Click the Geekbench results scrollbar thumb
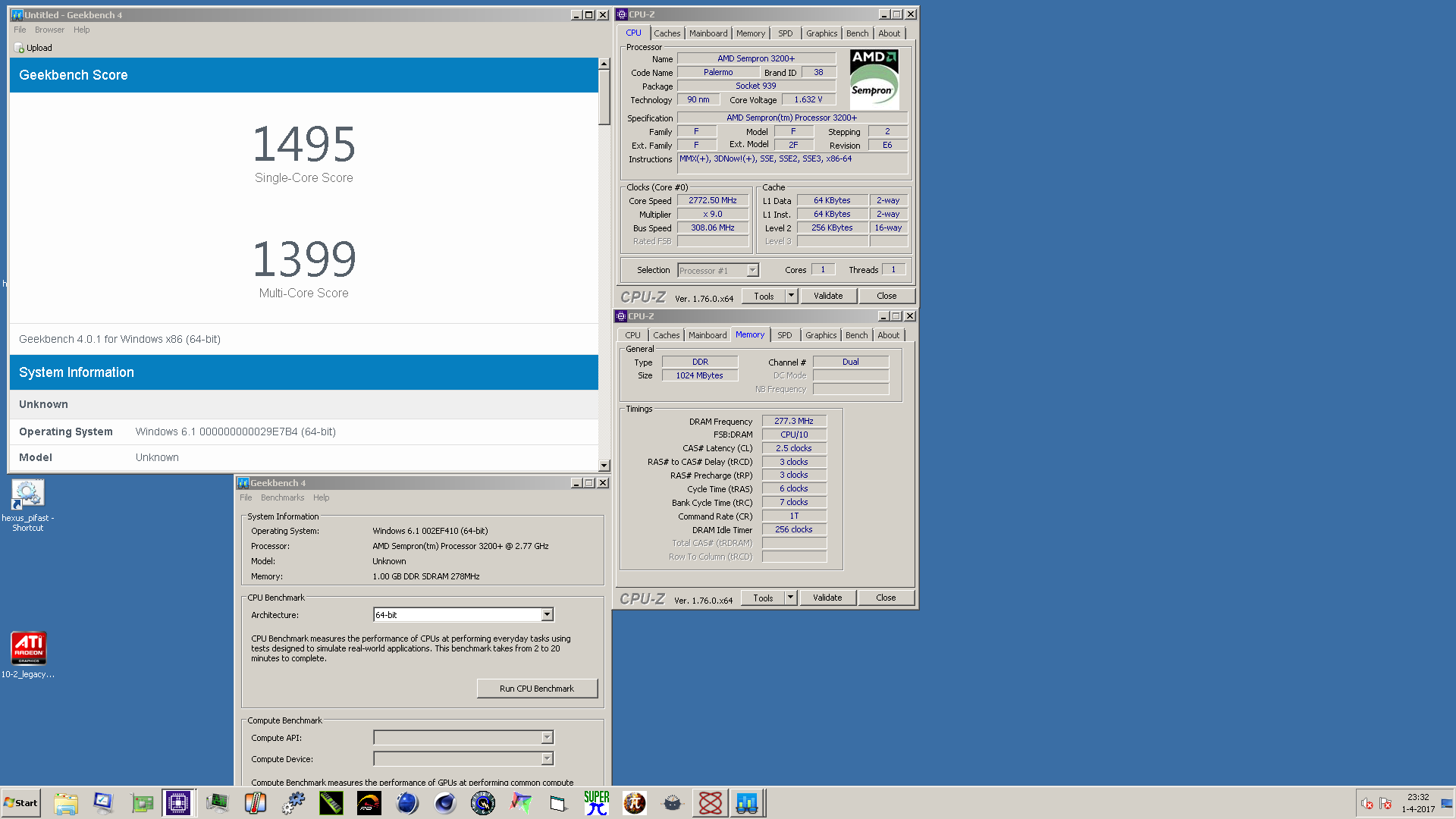 coord(604,98)
